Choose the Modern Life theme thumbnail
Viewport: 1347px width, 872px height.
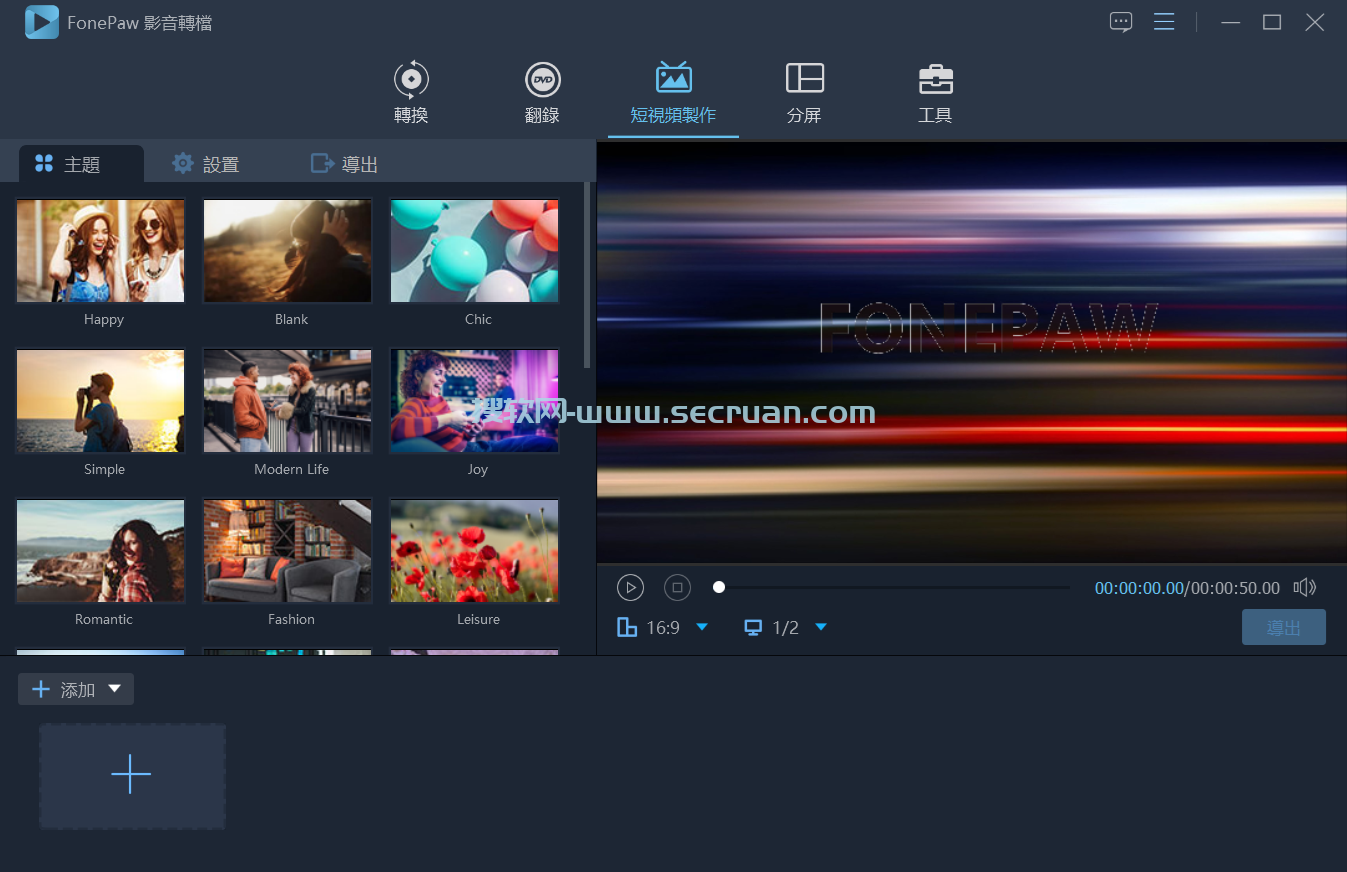tap(287, 401)
